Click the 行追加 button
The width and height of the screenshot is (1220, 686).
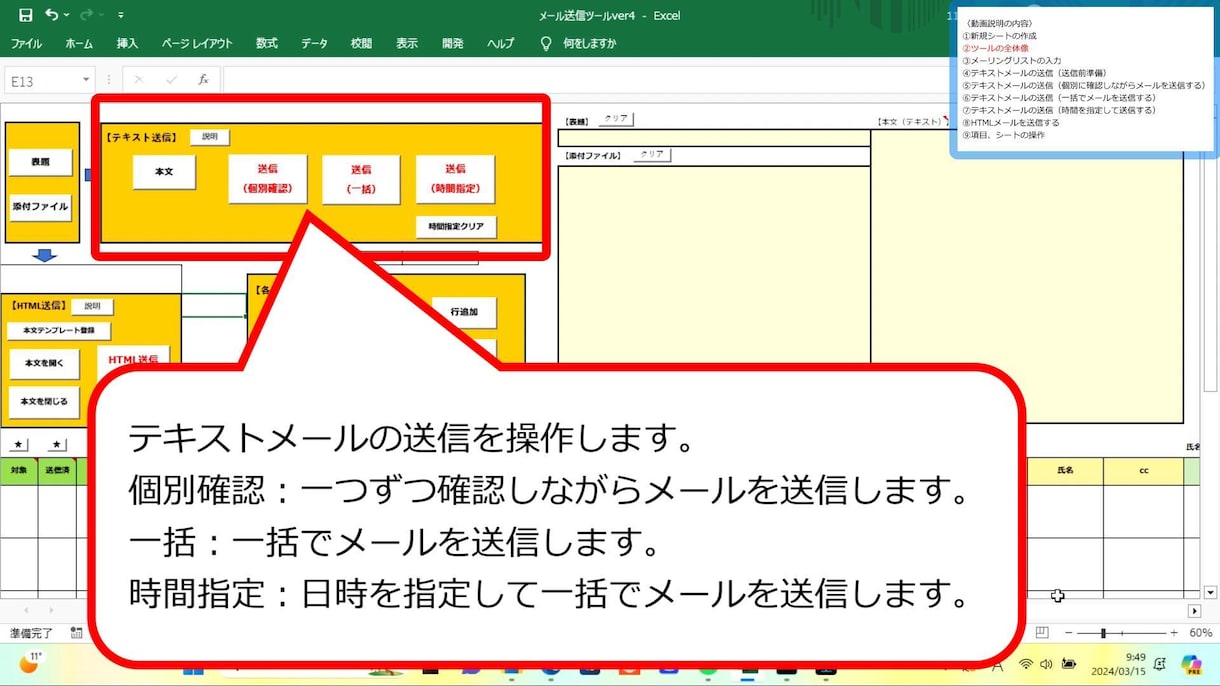(x=464, y=312)
